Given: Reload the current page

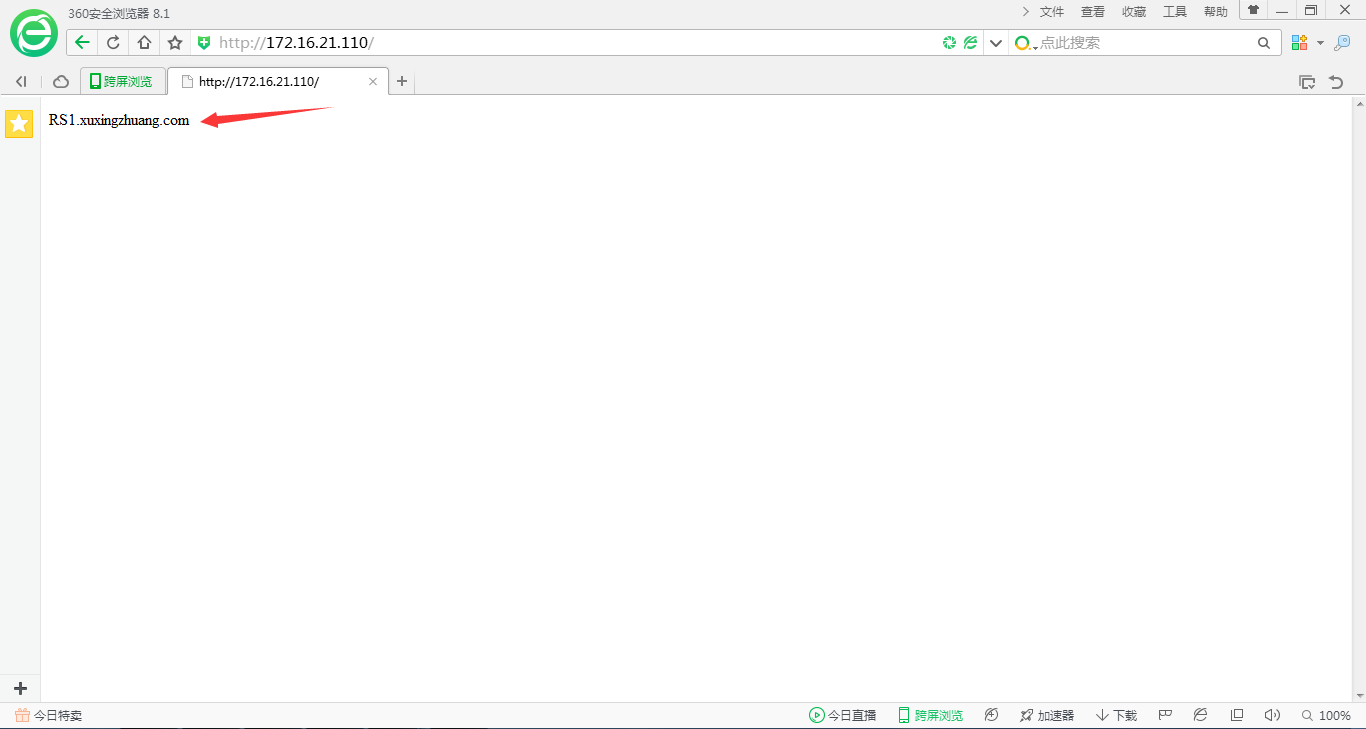Looking at the screenshot, I should click(113, 42).
